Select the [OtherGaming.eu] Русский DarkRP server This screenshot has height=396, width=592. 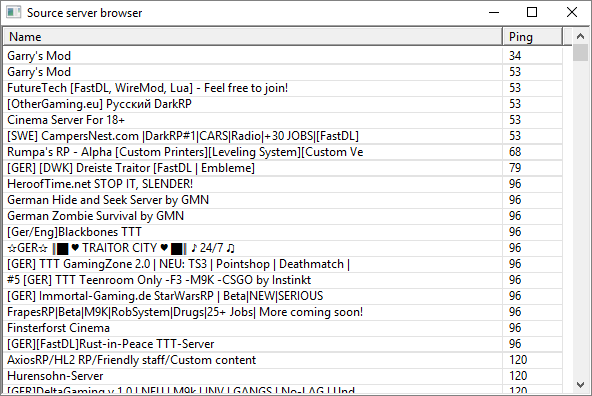point(283,104)
